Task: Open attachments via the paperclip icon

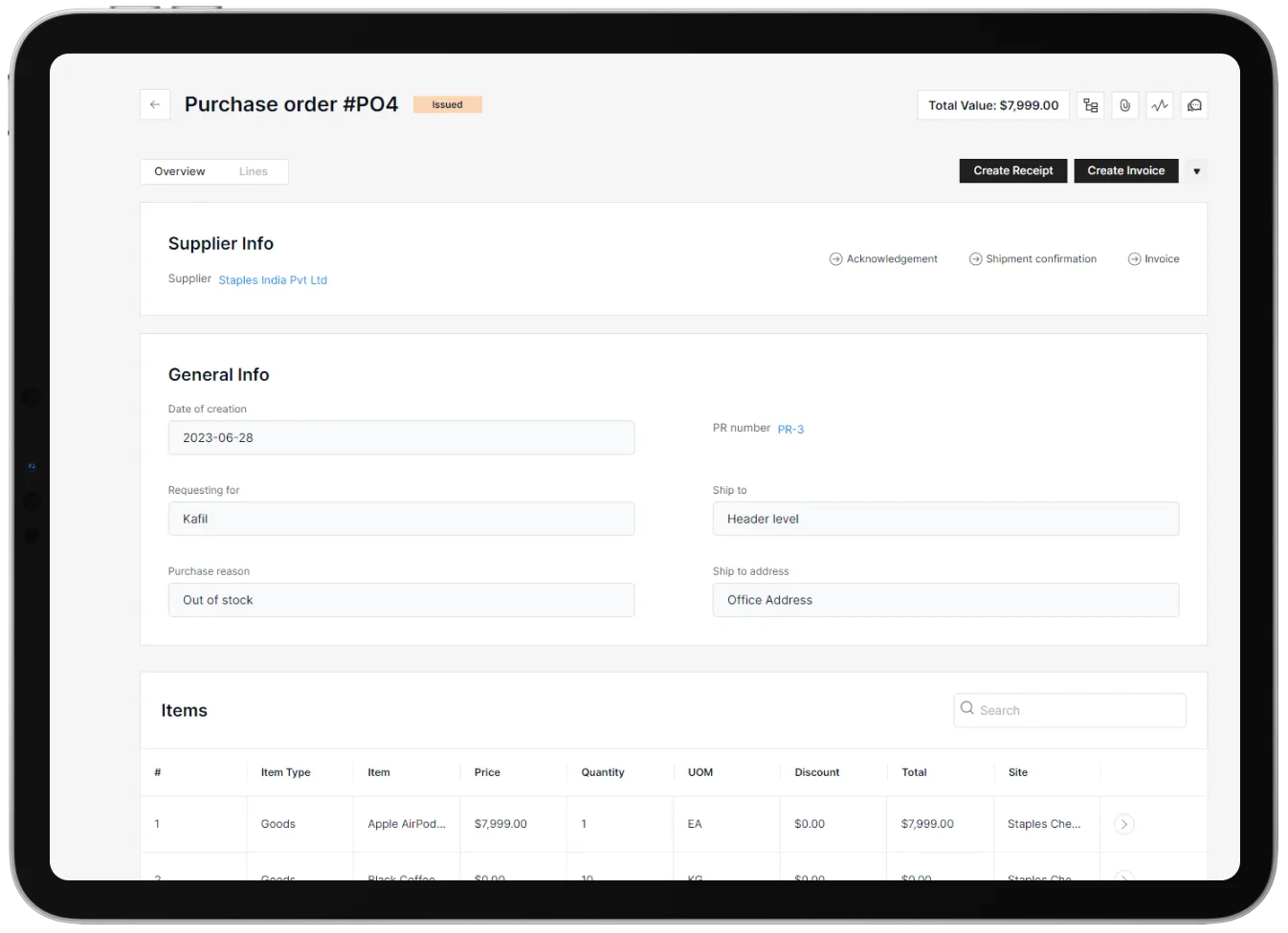Action: point(1125,105)
